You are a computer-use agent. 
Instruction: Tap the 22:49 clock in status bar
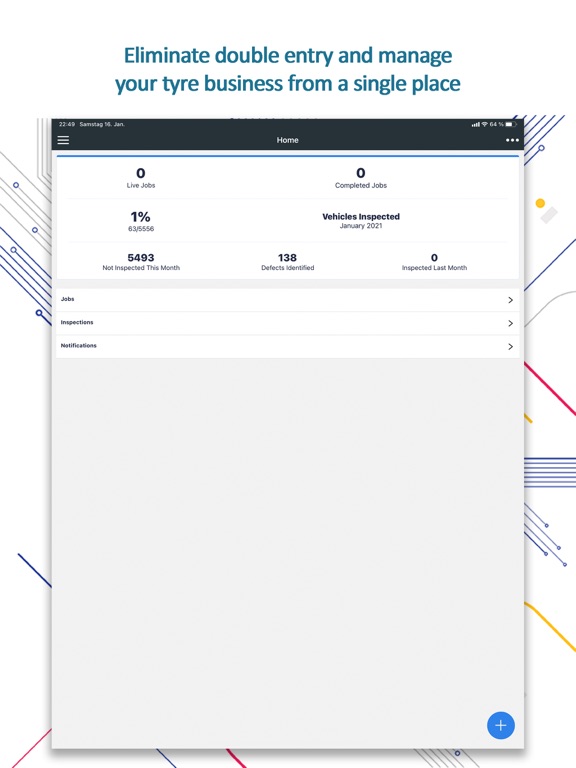[67, 124]
